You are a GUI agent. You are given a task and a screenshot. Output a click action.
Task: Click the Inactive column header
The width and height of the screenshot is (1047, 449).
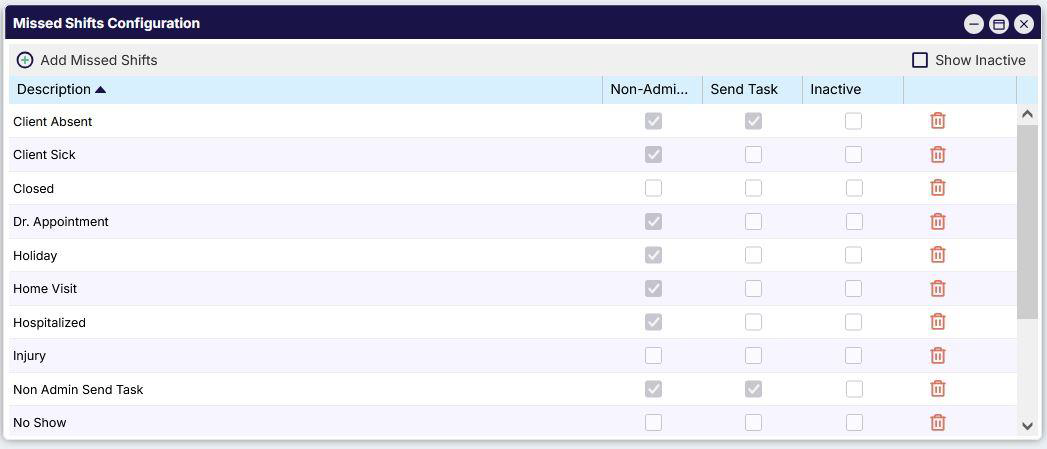pos(853,90)
